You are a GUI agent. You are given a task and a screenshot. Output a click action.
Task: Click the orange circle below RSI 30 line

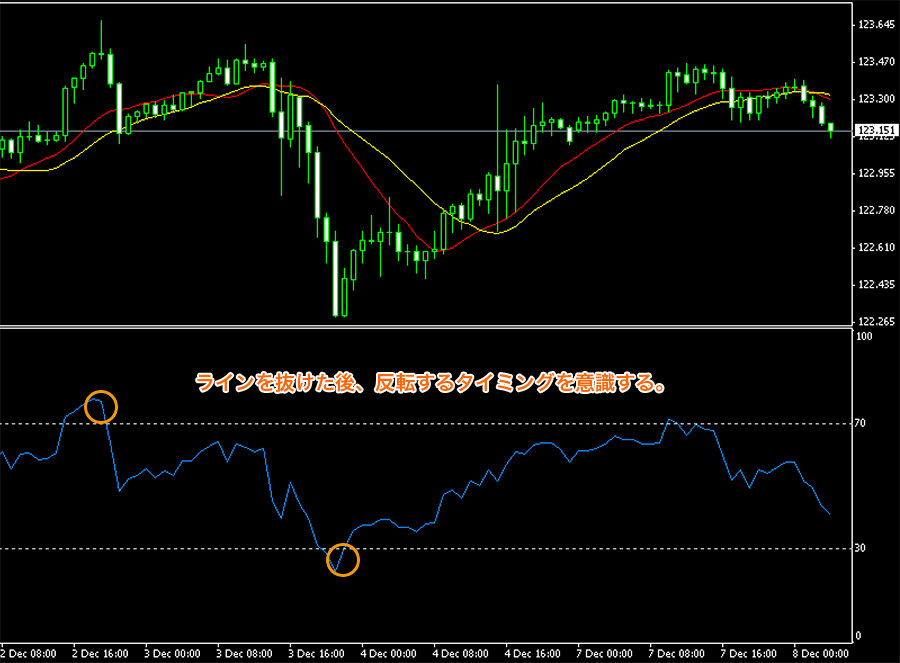342,560
